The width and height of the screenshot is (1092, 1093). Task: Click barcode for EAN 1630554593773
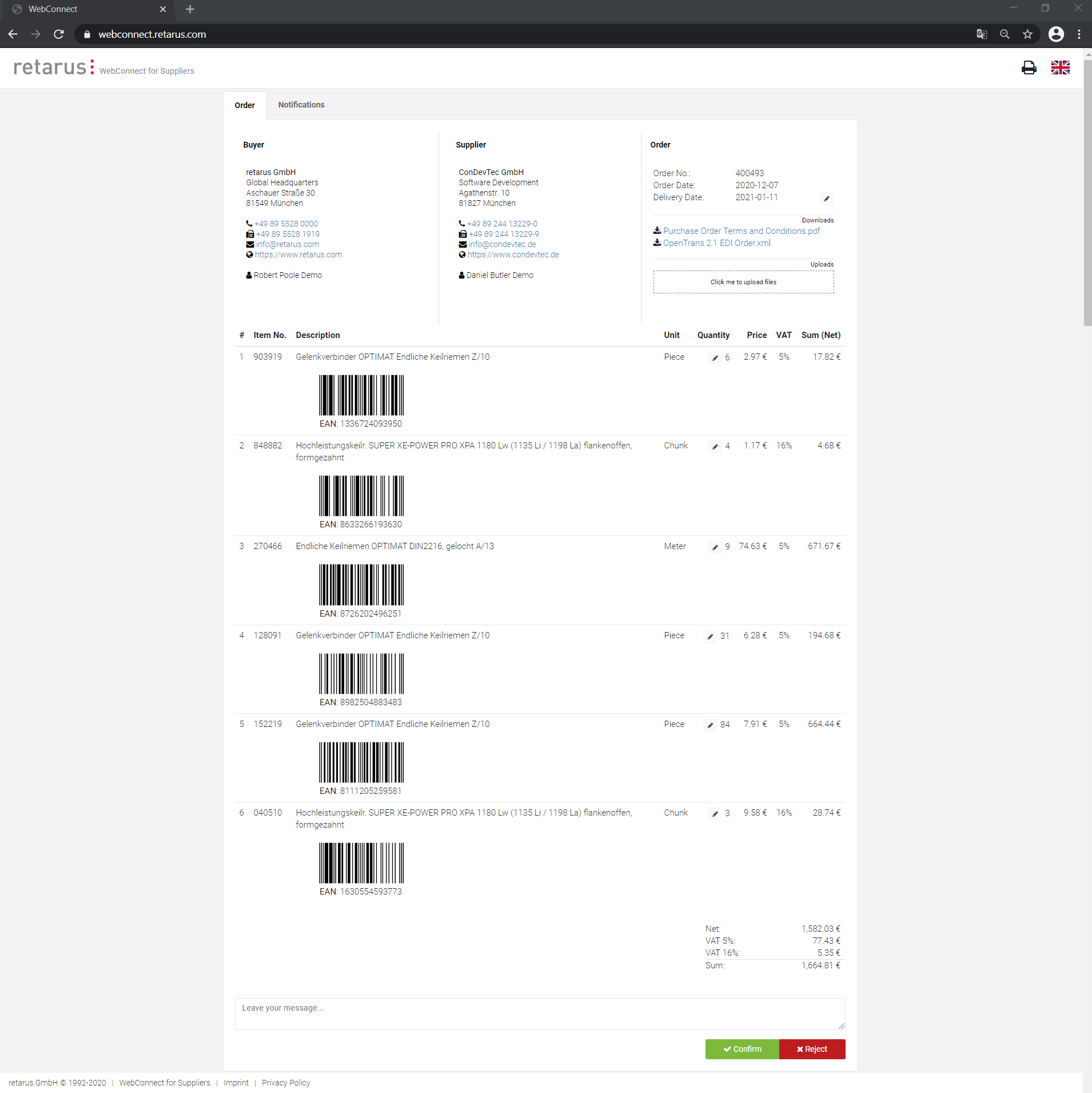coord(361,863)
